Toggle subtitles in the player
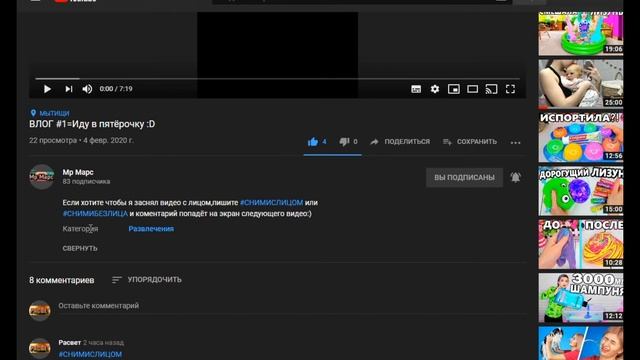 [416, 89]
